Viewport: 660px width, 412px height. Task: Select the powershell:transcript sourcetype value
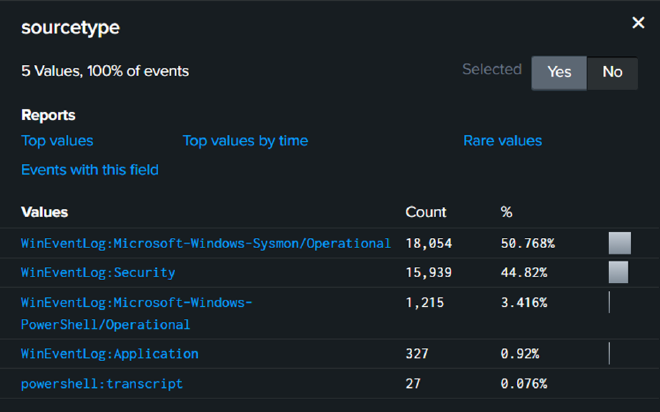[x=101, y=384]
